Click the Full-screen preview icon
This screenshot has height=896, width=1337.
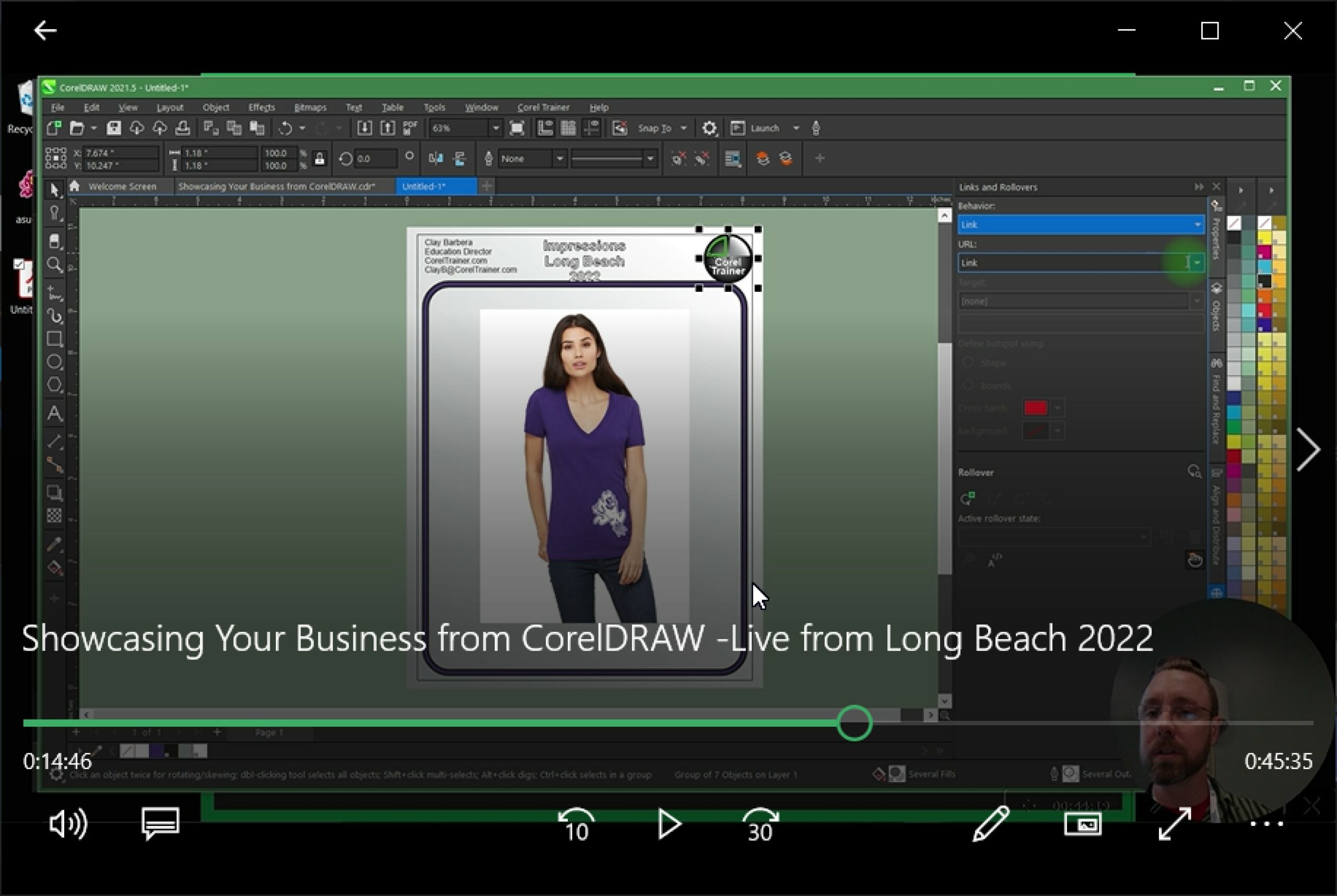click(517, 128)
